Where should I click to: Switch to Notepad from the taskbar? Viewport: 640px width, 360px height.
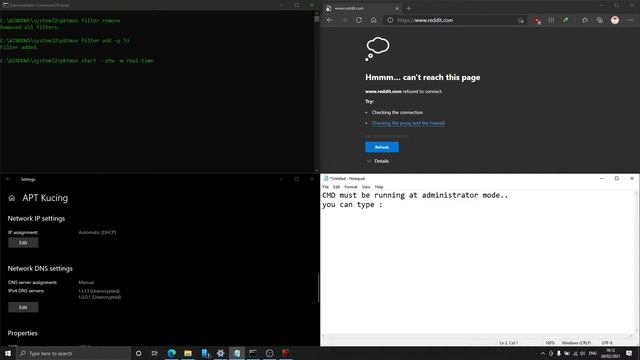pos(237,353)
